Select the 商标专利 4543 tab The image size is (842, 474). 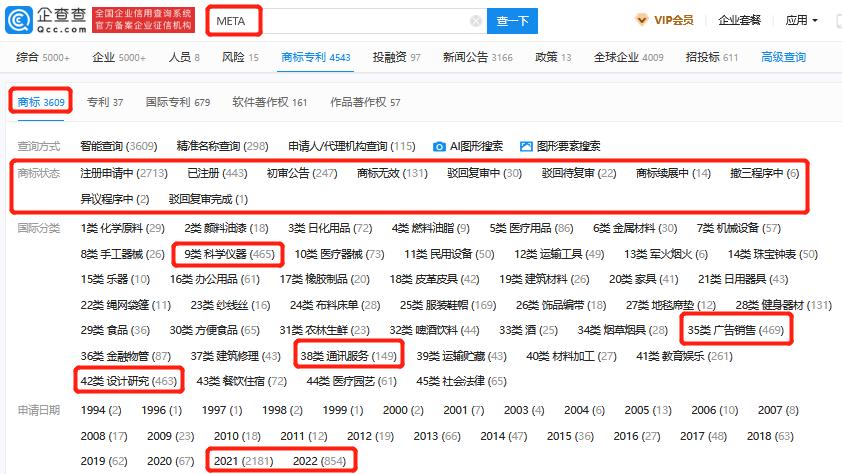[x=316, y=57]
